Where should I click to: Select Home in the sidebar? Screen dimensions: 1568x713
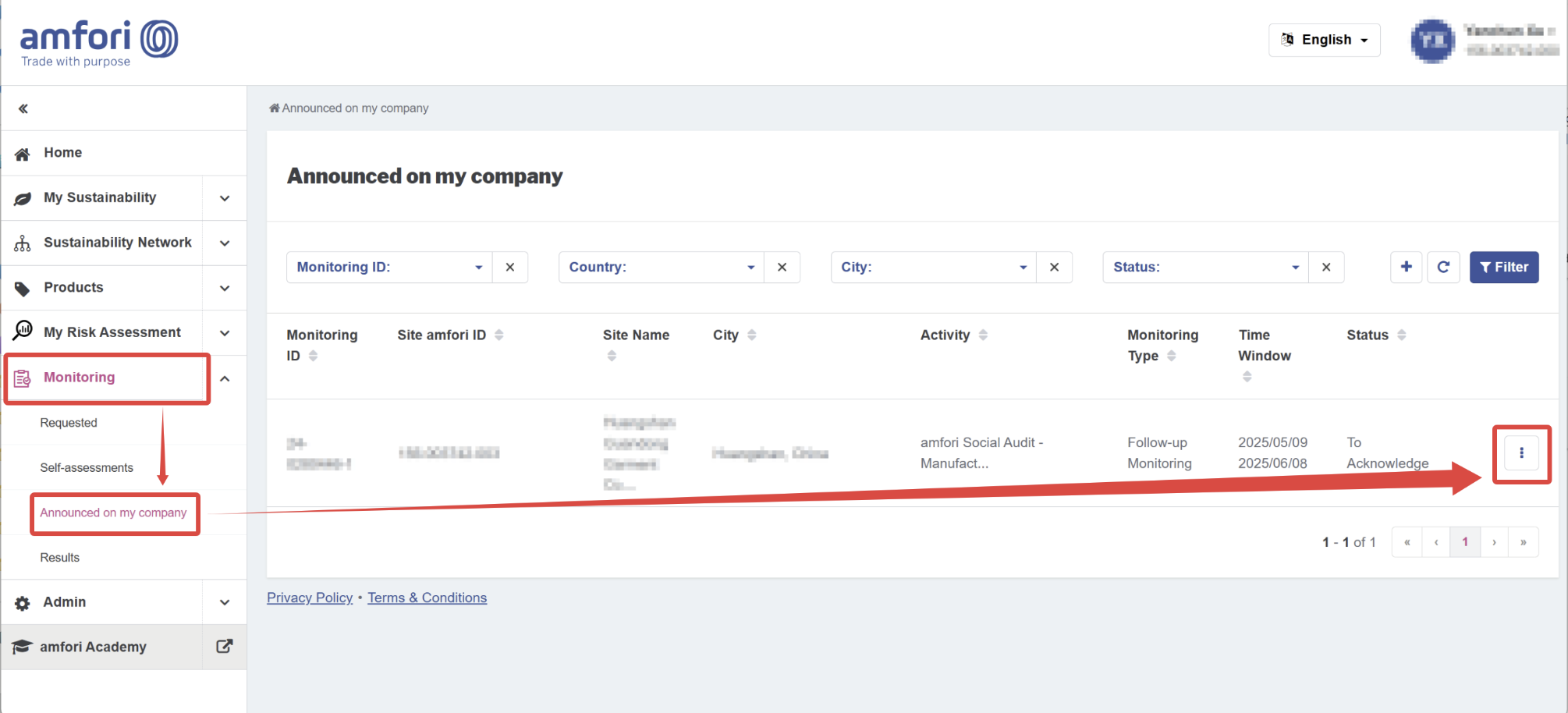click(x=62, y=153)
